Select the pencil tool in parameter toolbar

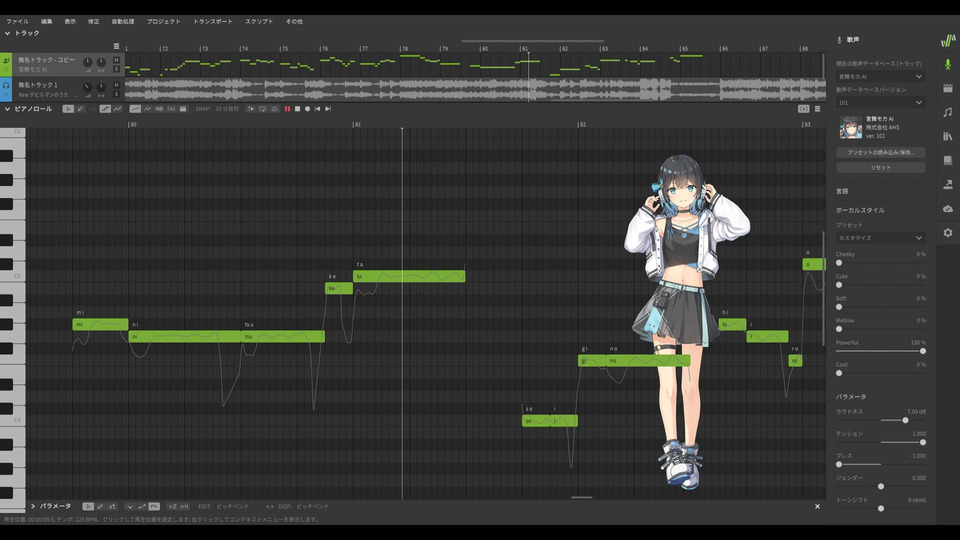(100, 506)
